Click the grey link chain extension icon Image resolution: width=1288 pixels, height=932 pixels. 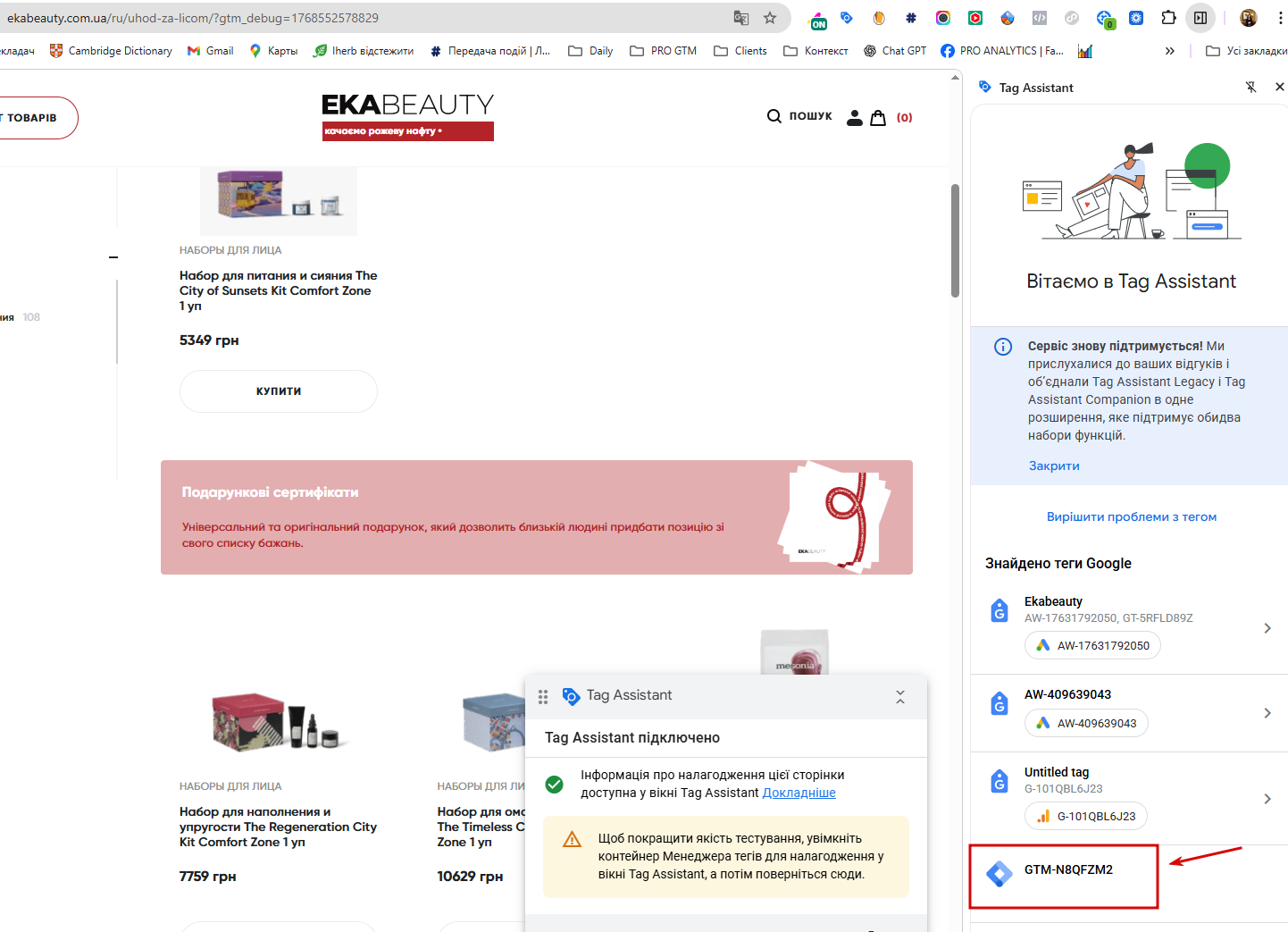click(x=1071, y=18)
